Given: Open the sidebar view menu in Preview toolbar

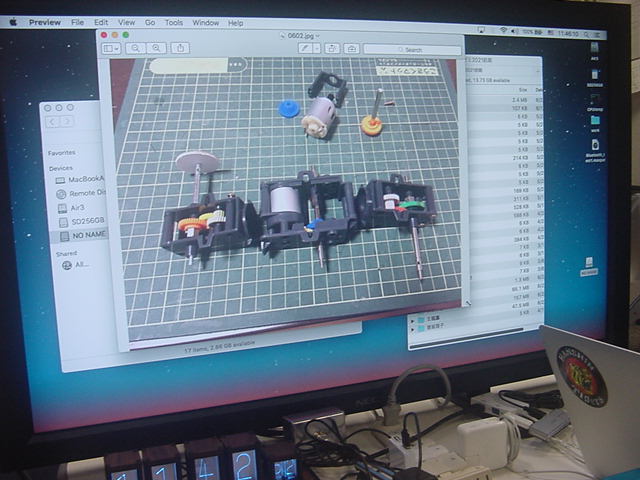Looking at the screenshot, I should [111, 48].
